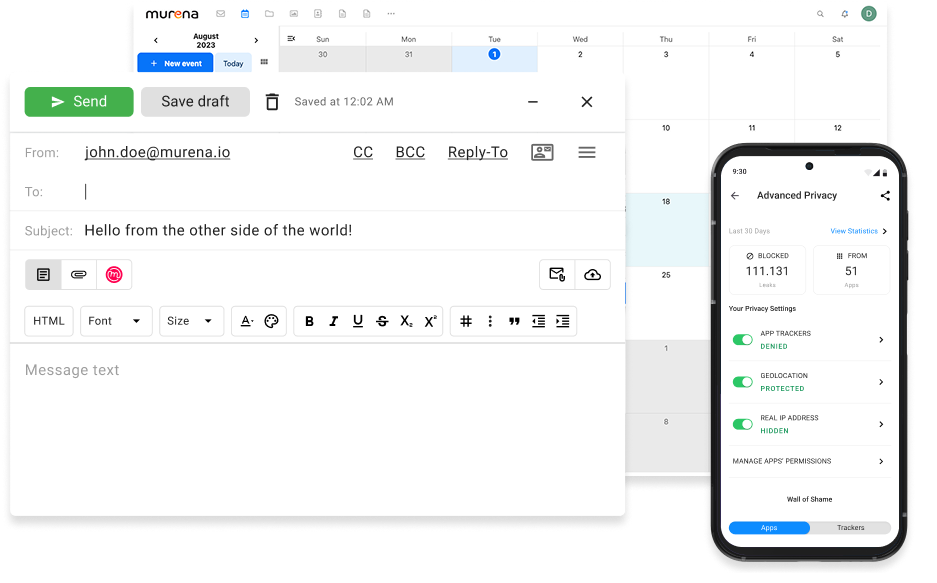This screenshot has width=937, height=583.
Task: Toggle bold text formatting
Action: (309, 321)
